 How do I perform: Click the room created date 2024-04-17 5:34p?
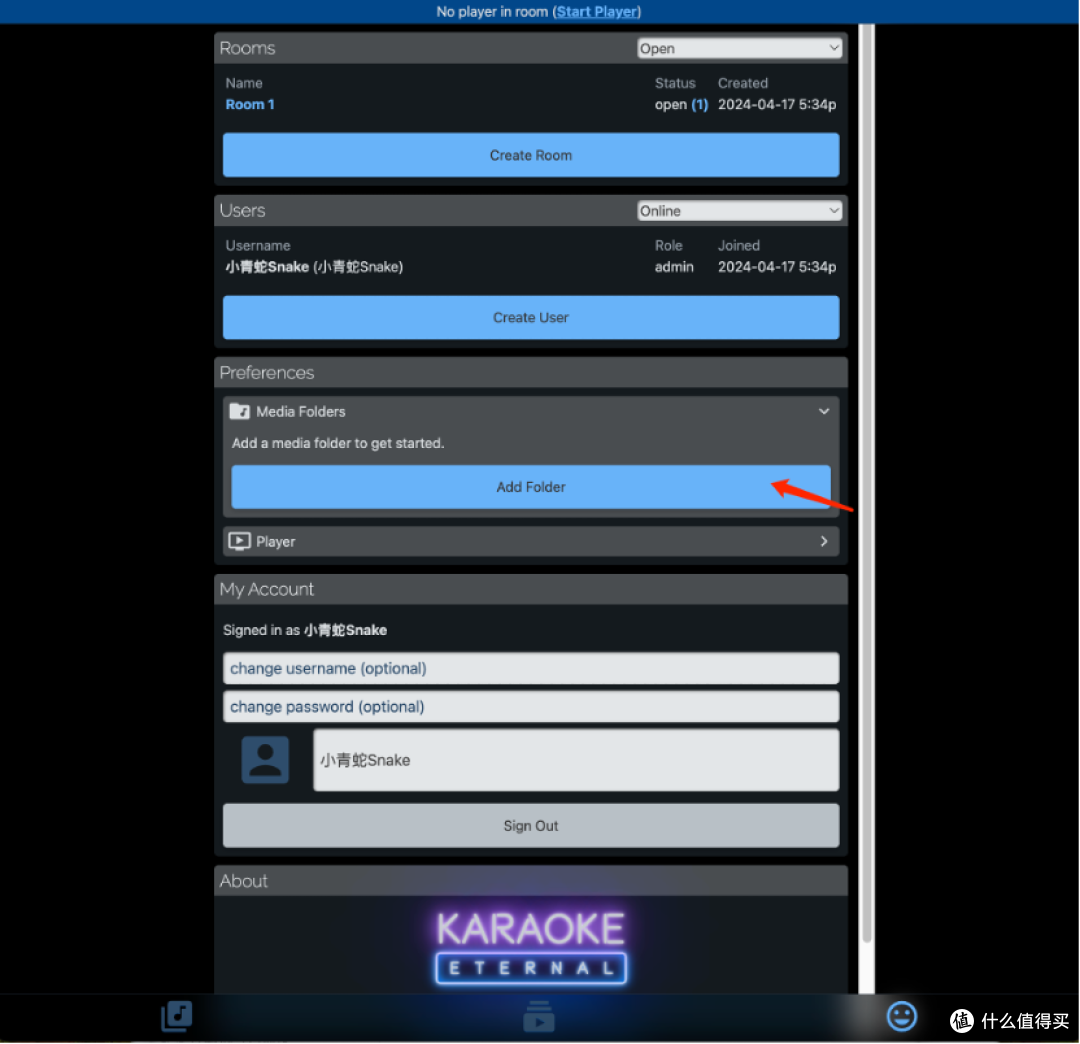pos(777,105)
